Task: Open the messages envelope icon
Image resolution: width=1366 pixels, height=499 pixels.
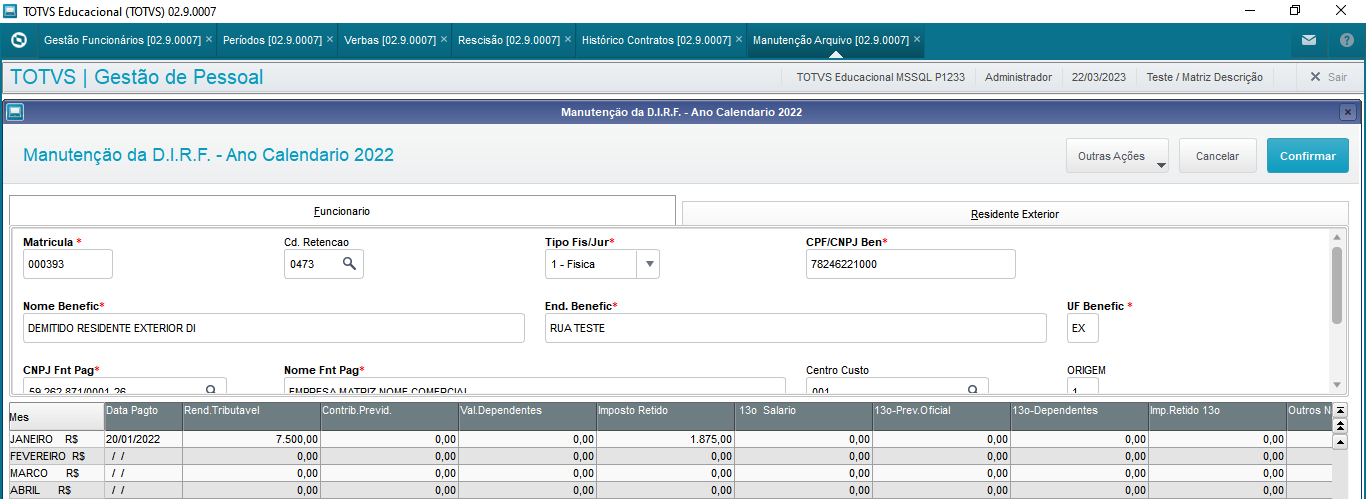Action: click(x=1309, y=41)
